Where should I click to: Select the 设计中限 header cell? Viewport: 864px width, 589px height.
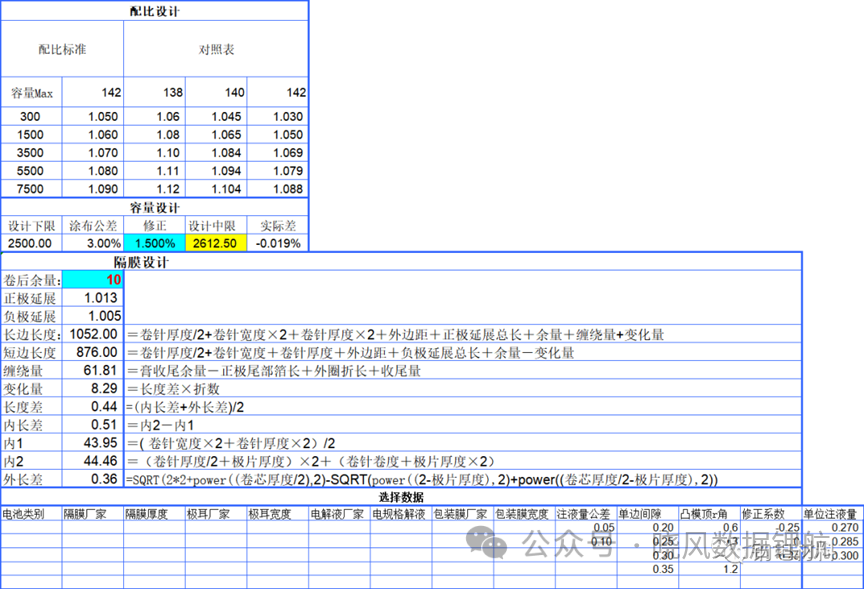[217, 226]
